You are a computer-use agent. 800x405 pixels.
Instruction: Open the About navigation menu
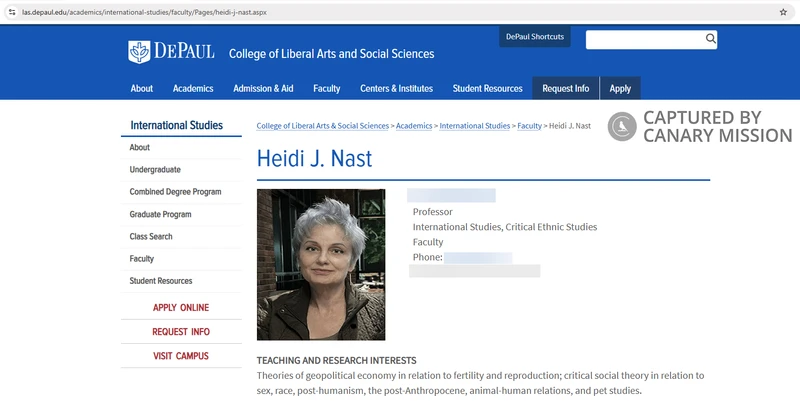click(x=142, y=89)
